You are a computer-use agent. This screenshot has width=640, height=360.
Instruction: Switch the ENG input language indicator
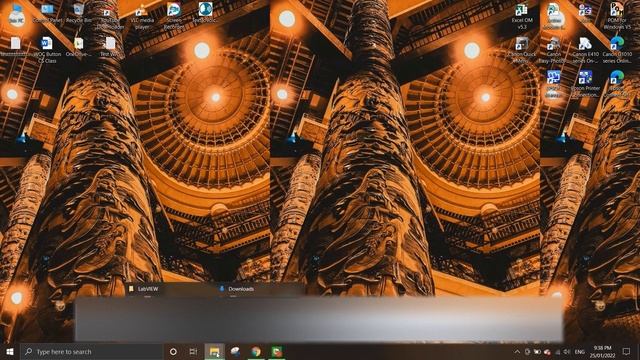[x=580, y=351]
